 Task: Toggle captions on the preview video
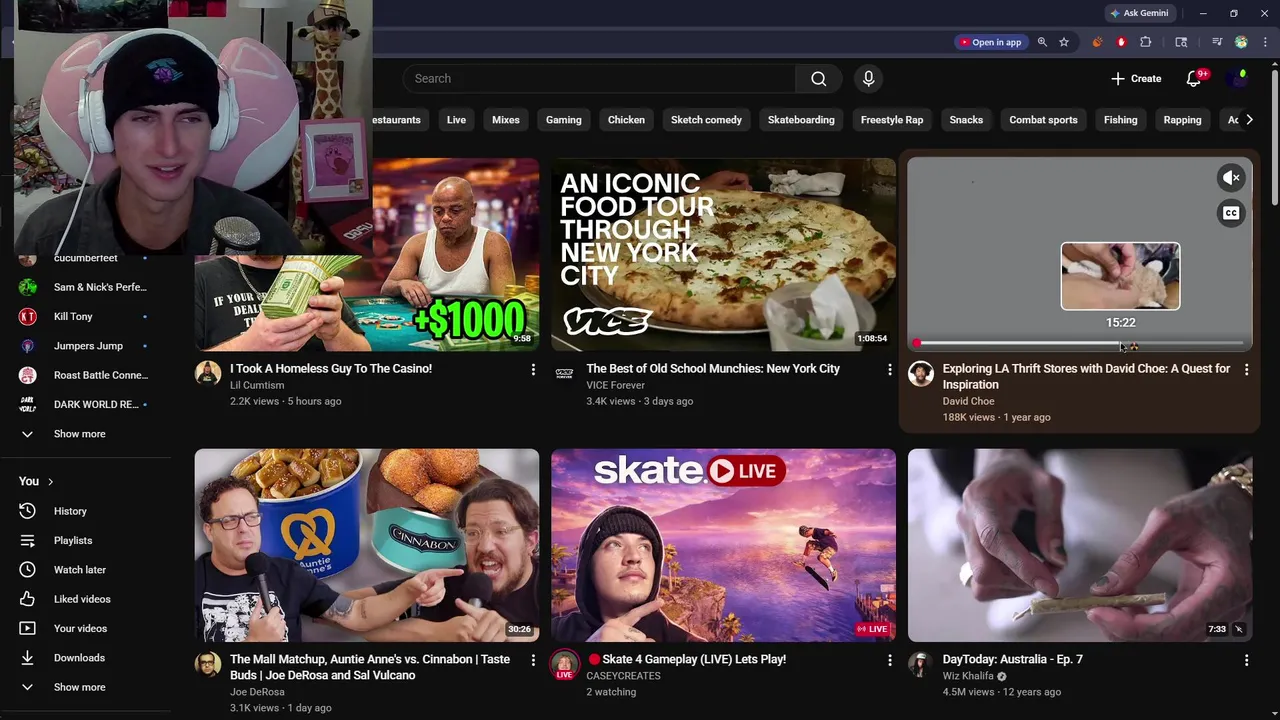click(x=1231, y=213)
